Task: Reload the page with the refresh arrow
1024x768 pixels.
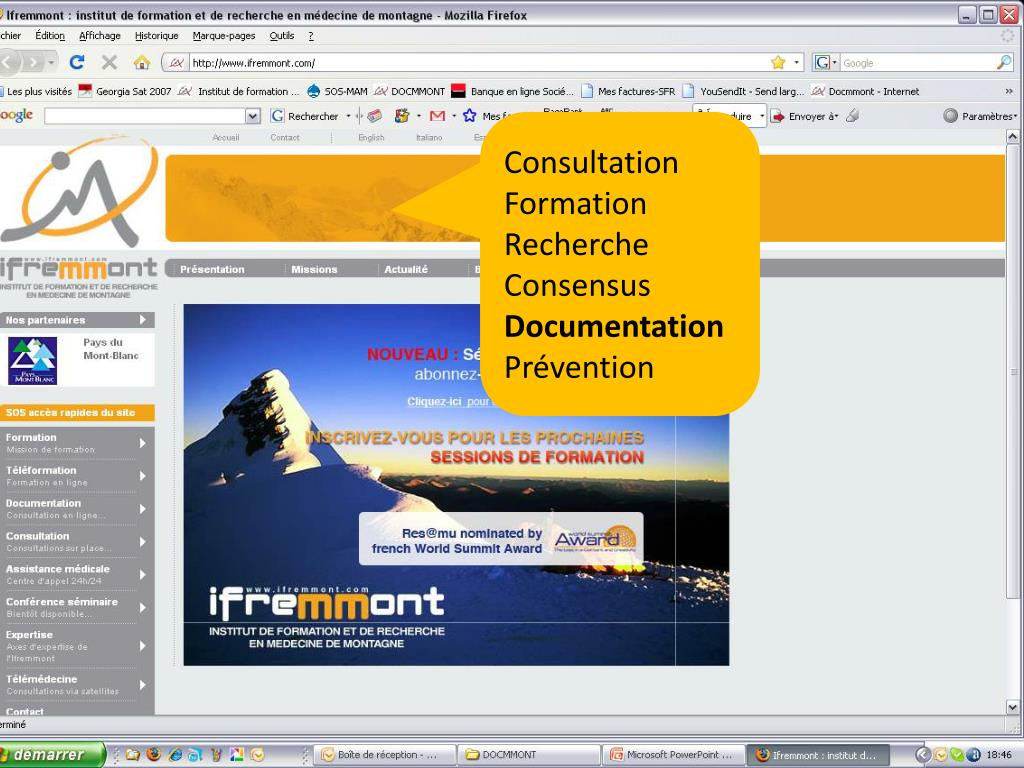Action: [x=77, y=62]
